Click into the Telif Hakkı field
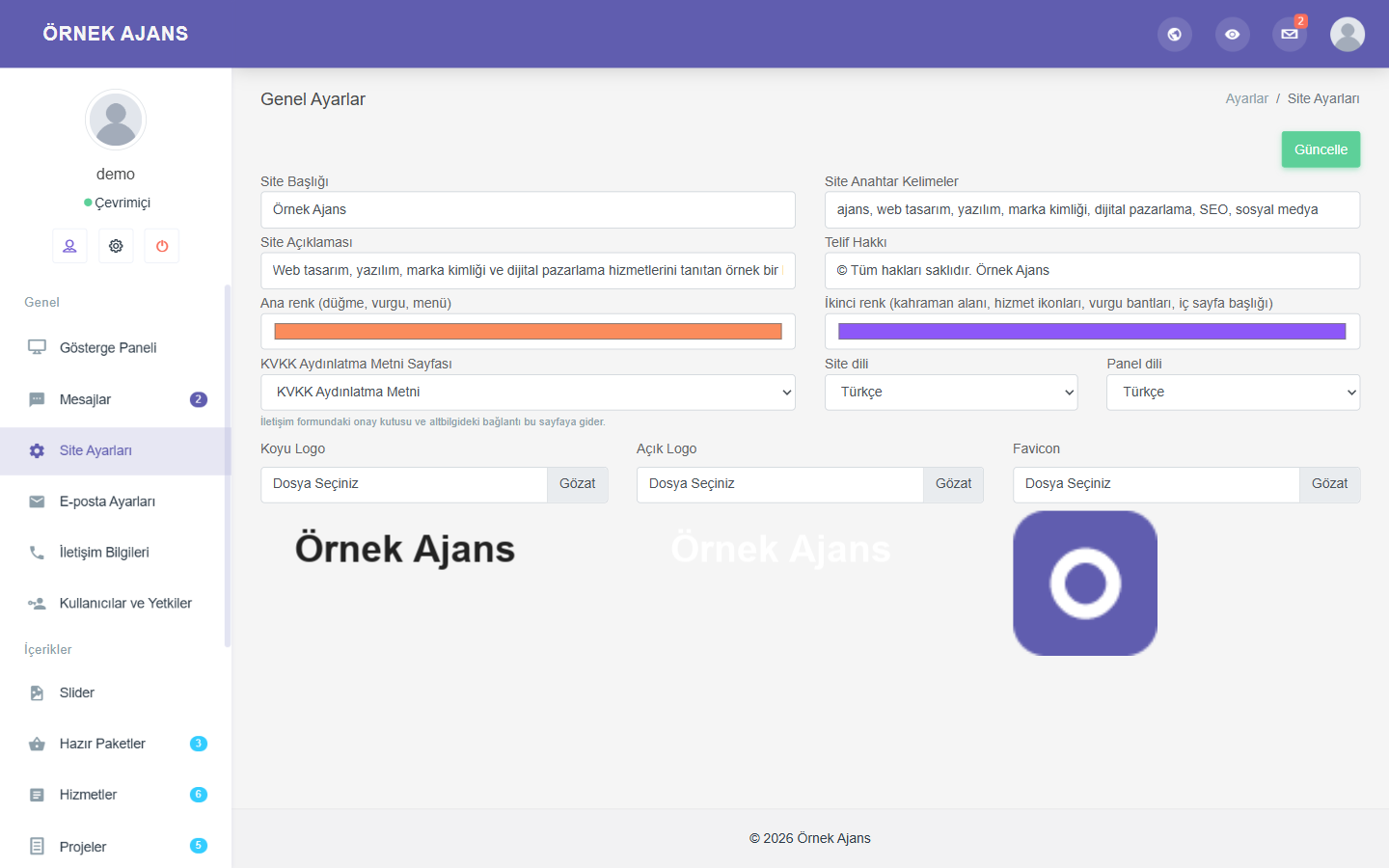The width and height of the screenshot is (1389, 868). point(1092,271)
